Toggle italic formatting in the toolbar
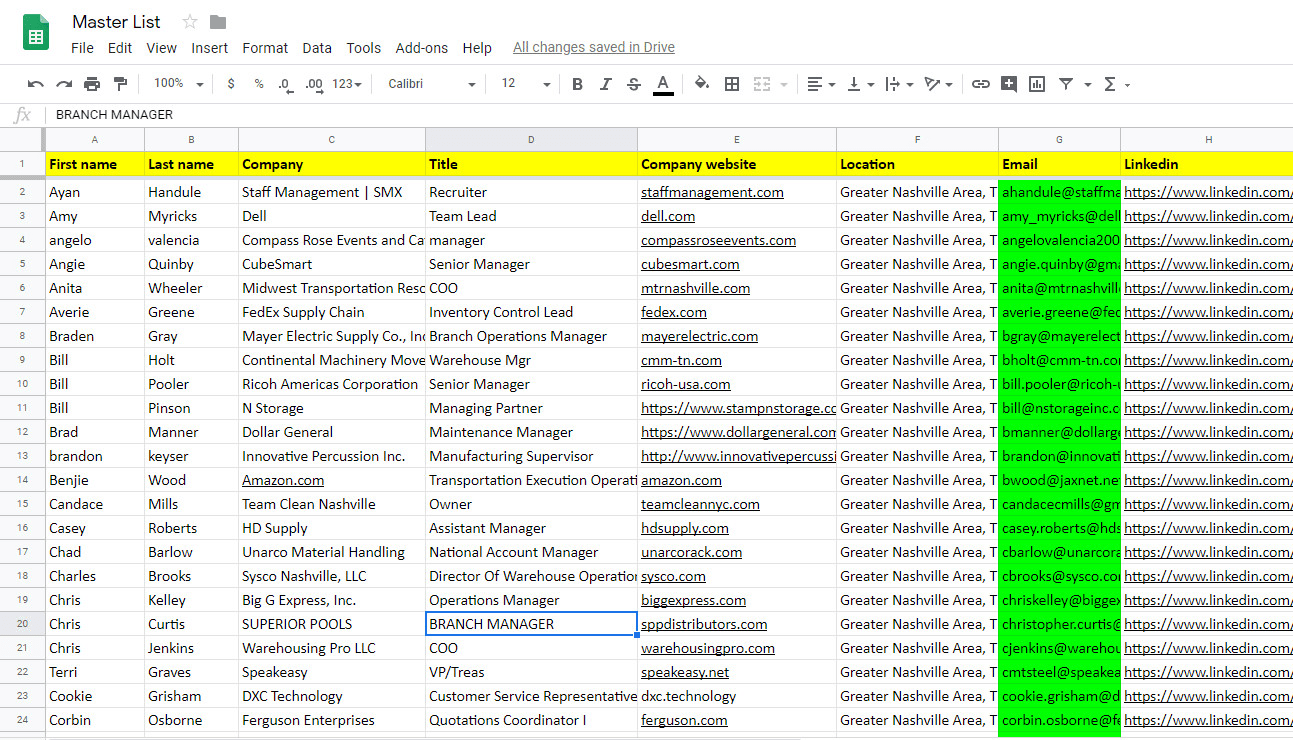The image size is (1293, 740). [x=606, y=84]
